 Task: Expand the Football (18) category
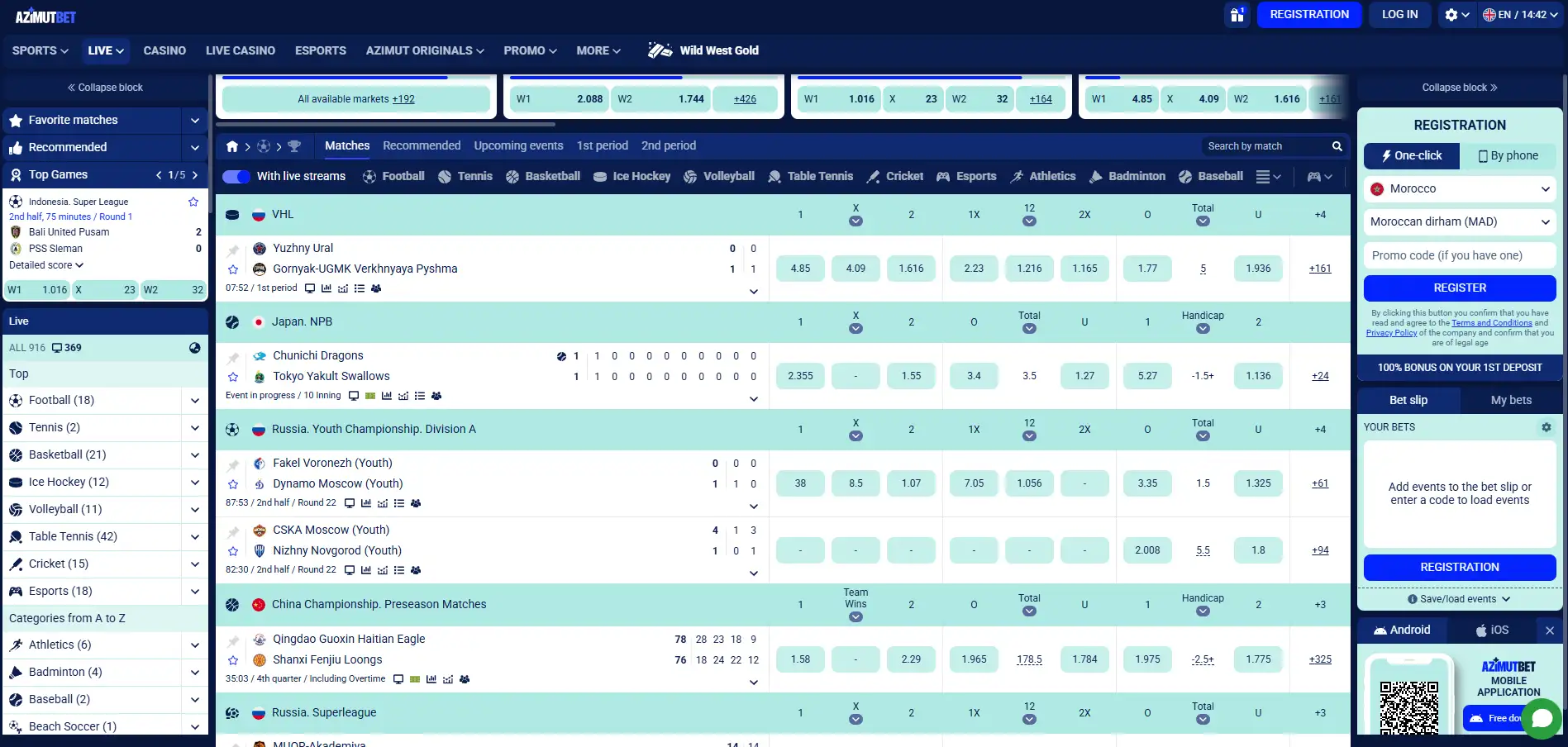pos(195,401)
